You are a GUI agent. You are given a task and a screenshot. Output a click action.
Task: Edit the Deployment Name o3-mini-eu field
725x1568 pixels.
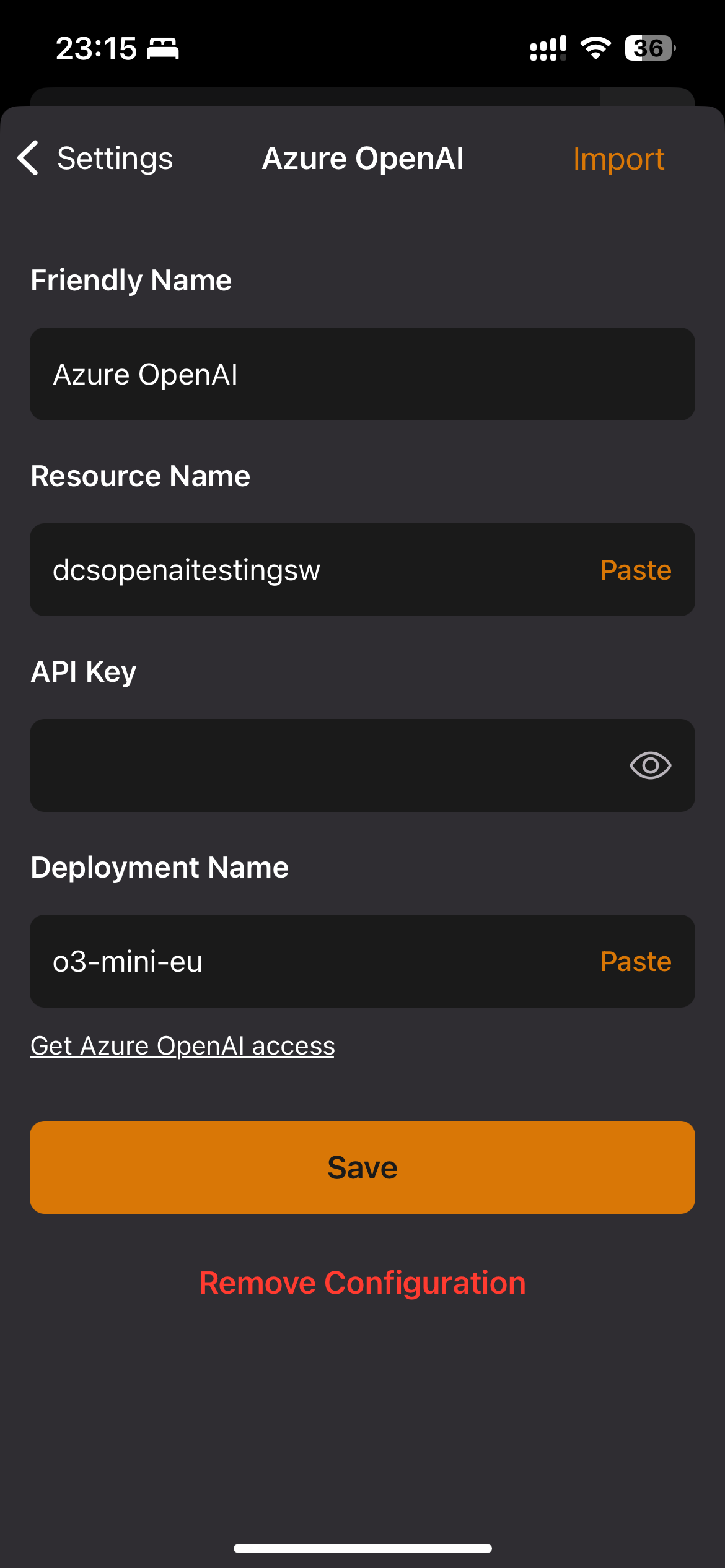click(362, 961)
